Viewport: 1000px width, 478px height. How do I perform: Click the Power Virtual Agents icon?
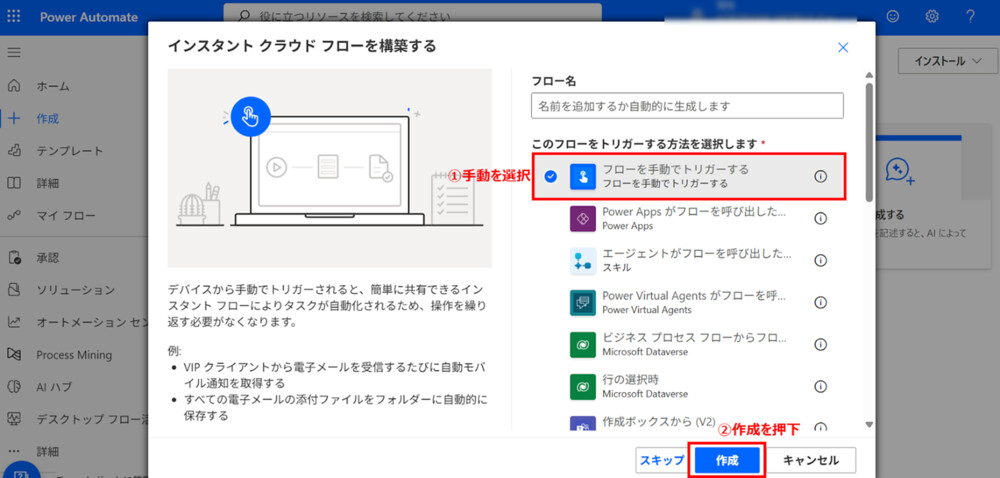(x=583, y=303)
